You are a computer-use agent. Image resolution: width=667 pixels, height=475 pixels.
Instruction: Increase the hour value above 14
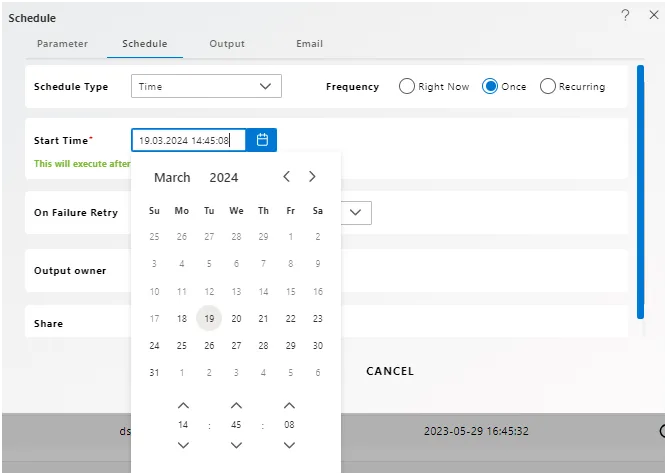[183, 406]
